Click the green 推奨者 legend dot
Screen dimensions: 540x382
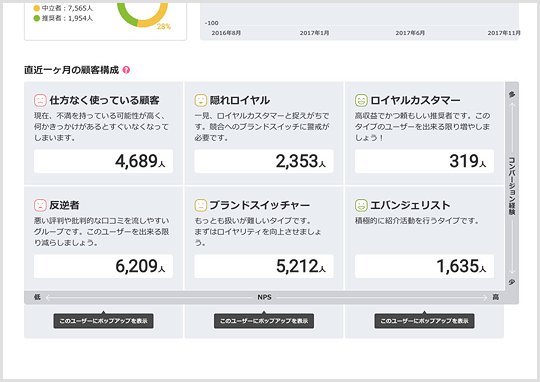pyautogui.click(x=37, y=18)
